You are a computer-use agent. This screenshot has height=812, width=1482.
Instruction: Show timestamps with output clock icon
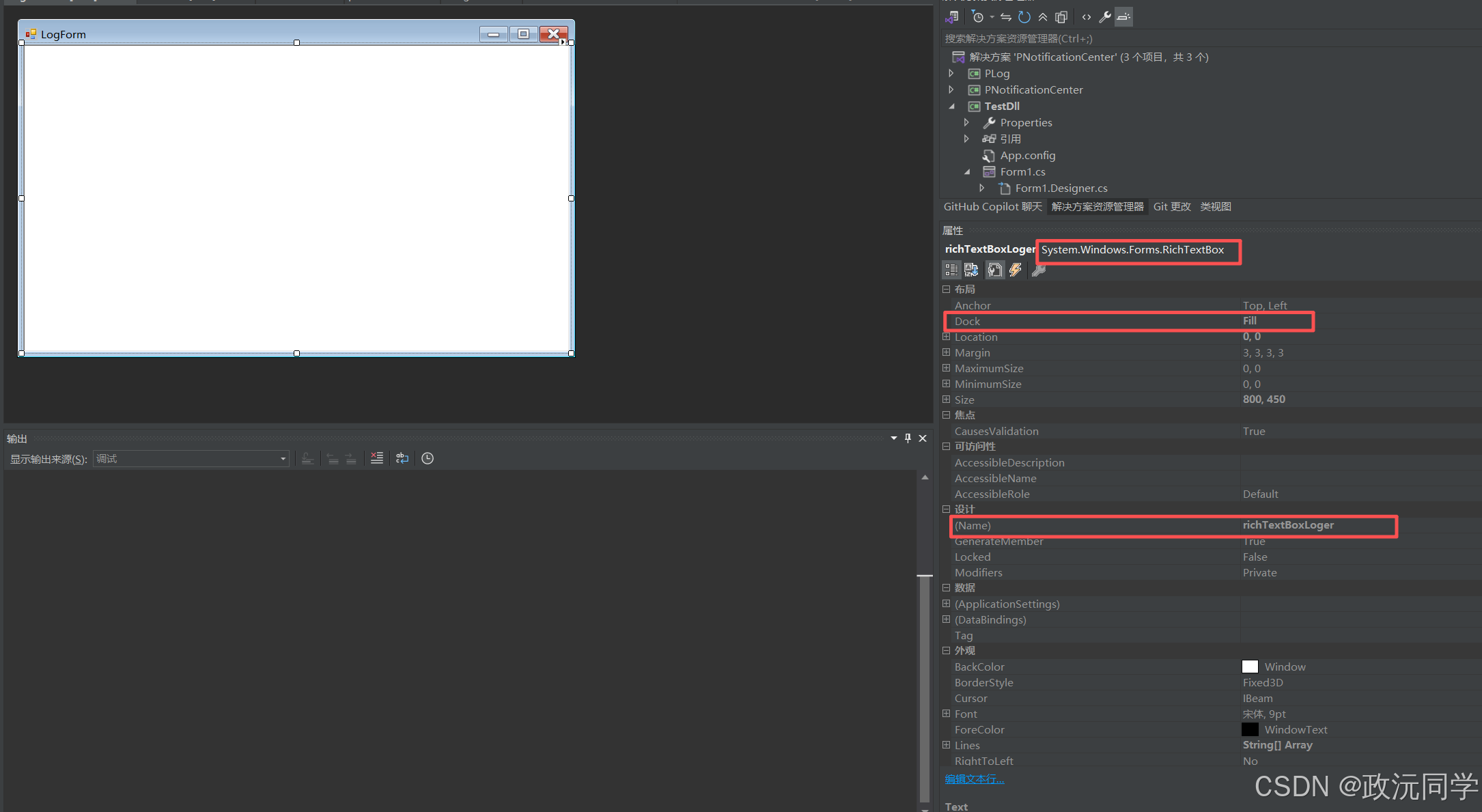(428, 458)
